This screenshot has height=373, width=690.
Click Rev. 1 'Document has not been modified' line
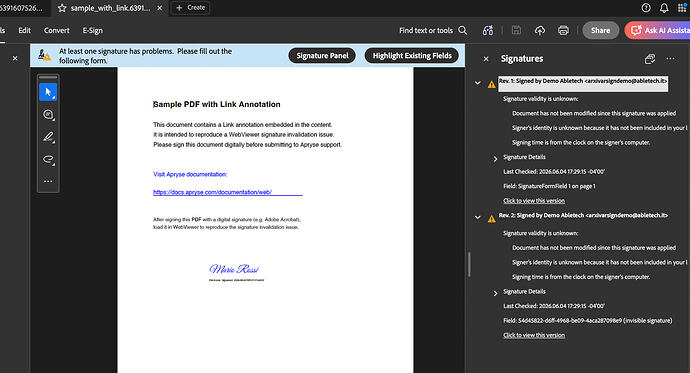click(594, 113)
